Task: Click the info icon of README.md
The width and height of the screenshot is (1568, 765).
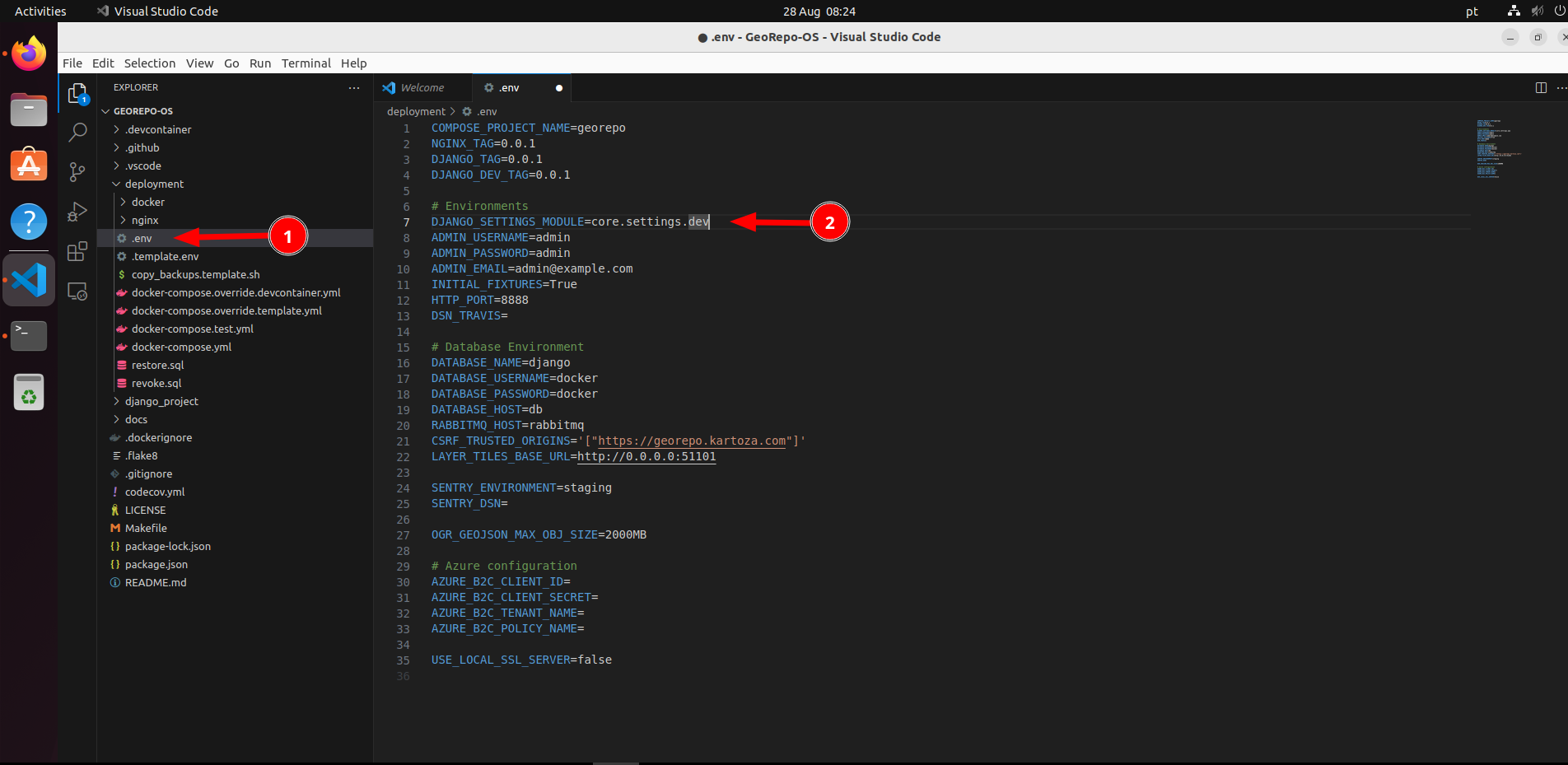Action: [115, 582]
